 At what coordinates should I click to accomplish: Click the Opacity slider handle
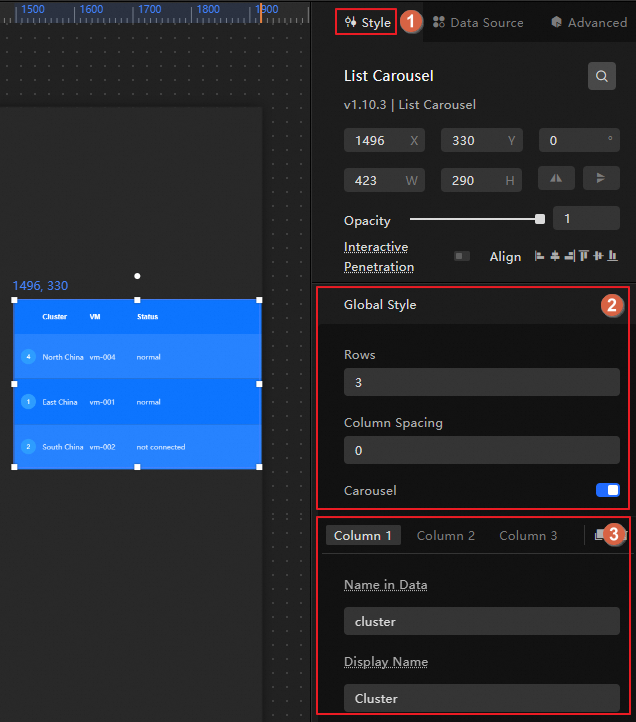[540, 219]
